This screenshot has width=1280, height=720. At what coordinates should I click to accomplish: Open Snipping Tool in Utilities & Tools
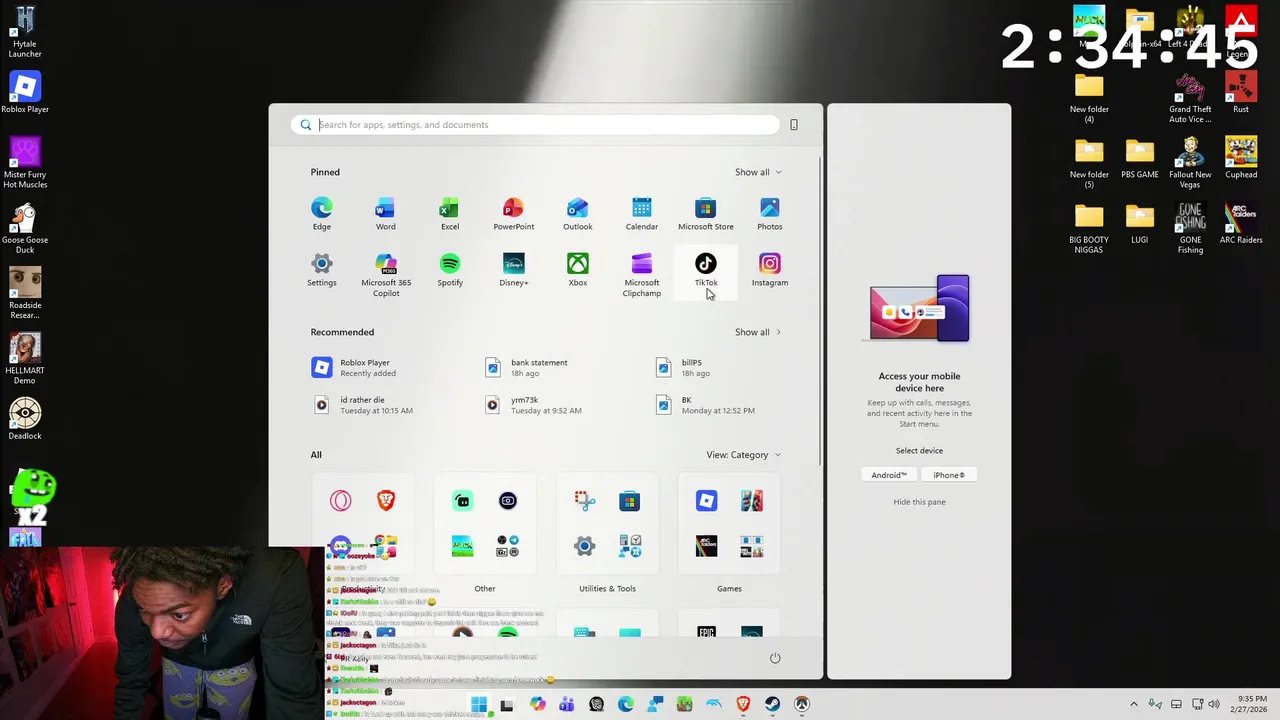coord(585,500)
